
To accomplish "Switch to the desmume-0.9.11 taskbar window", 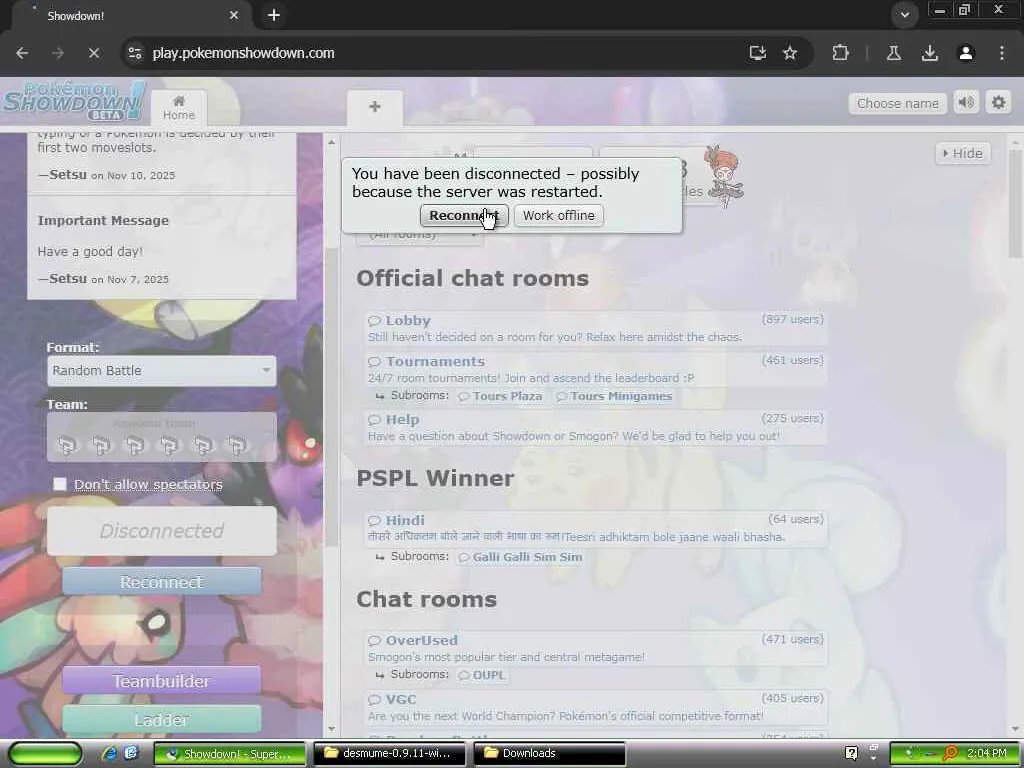I will tap(389, 753).
